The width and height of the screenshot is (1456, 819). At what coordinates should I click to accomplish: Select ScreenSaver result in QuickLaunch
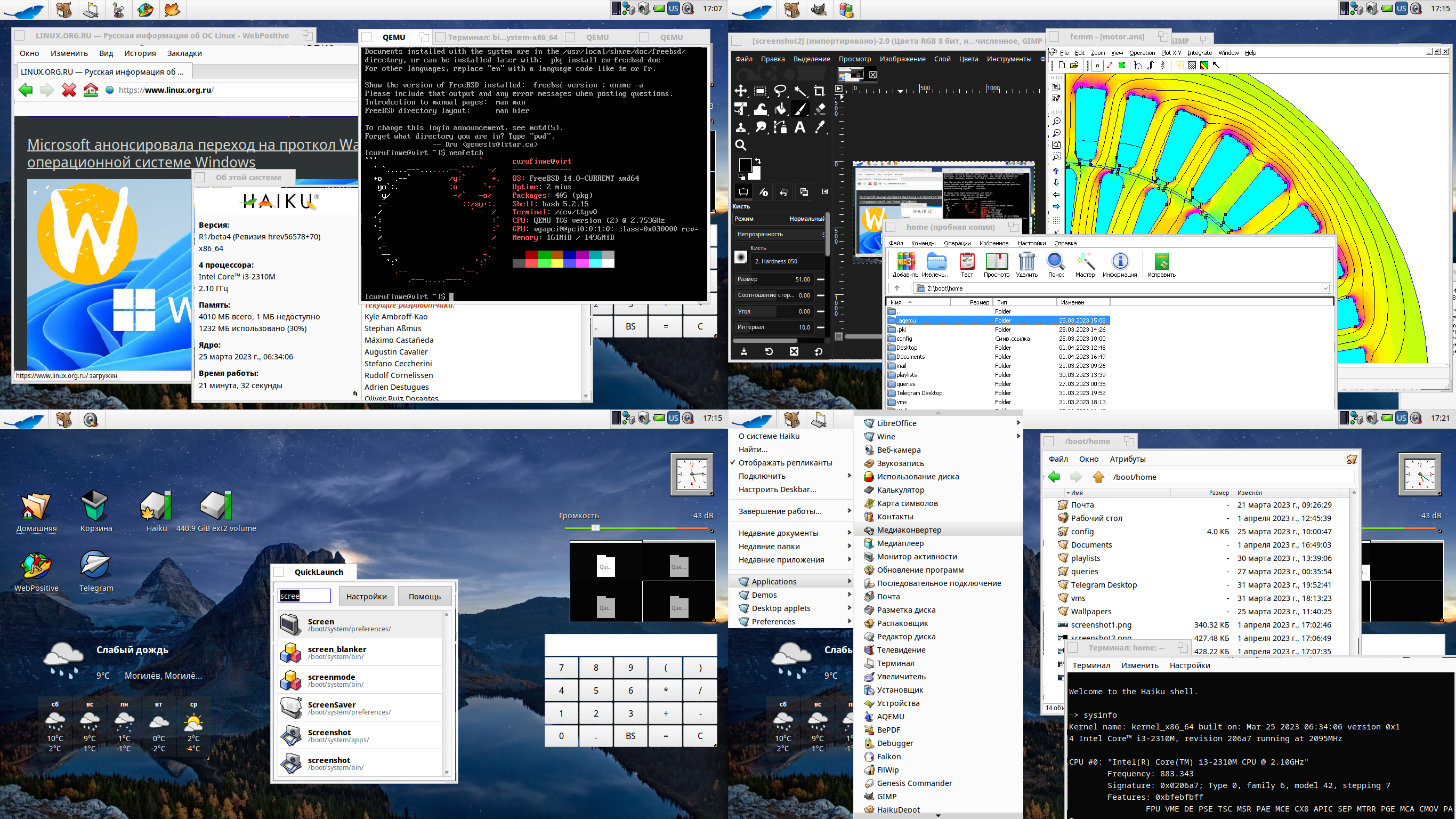[x=360, y=708]
